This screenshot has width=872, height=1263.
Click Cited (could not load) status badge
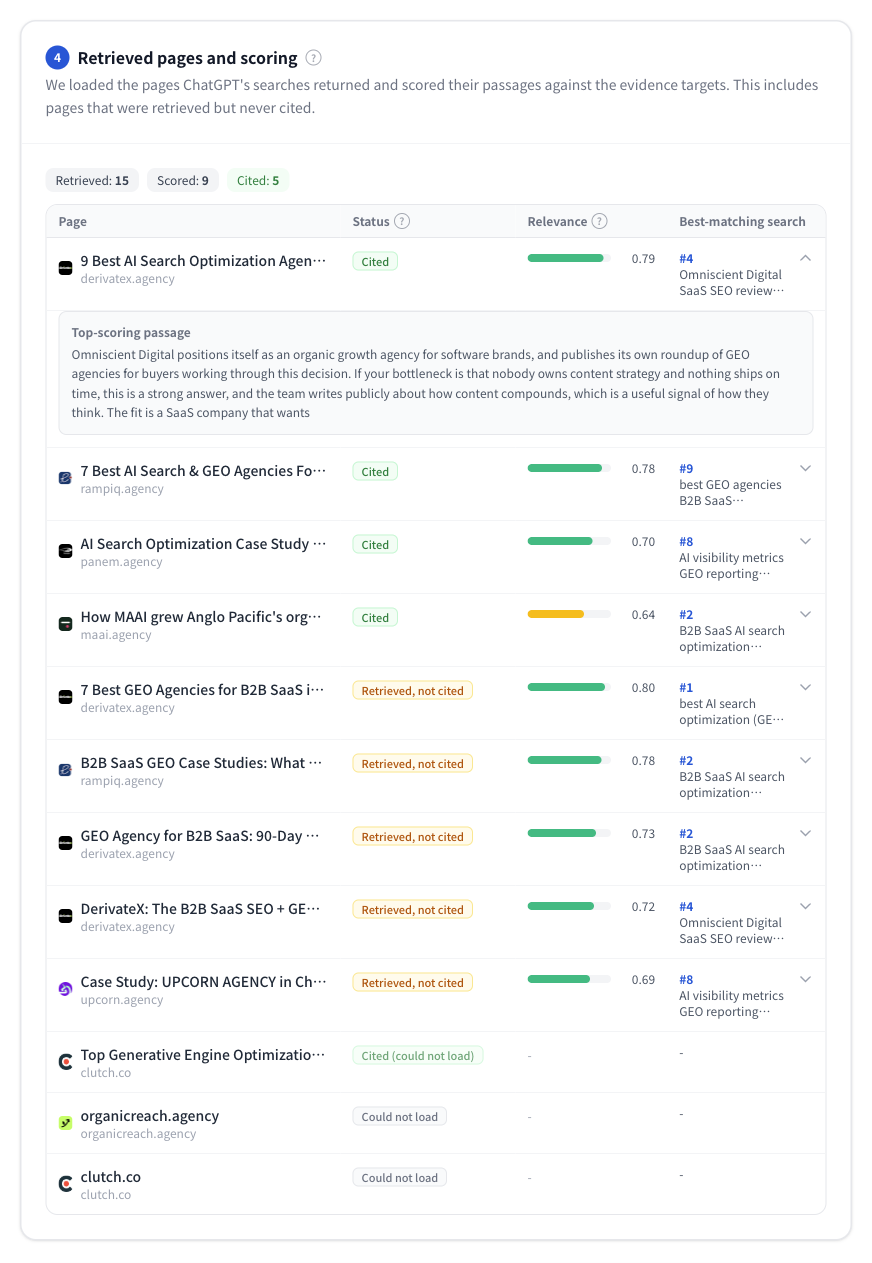coord(418,1055)
